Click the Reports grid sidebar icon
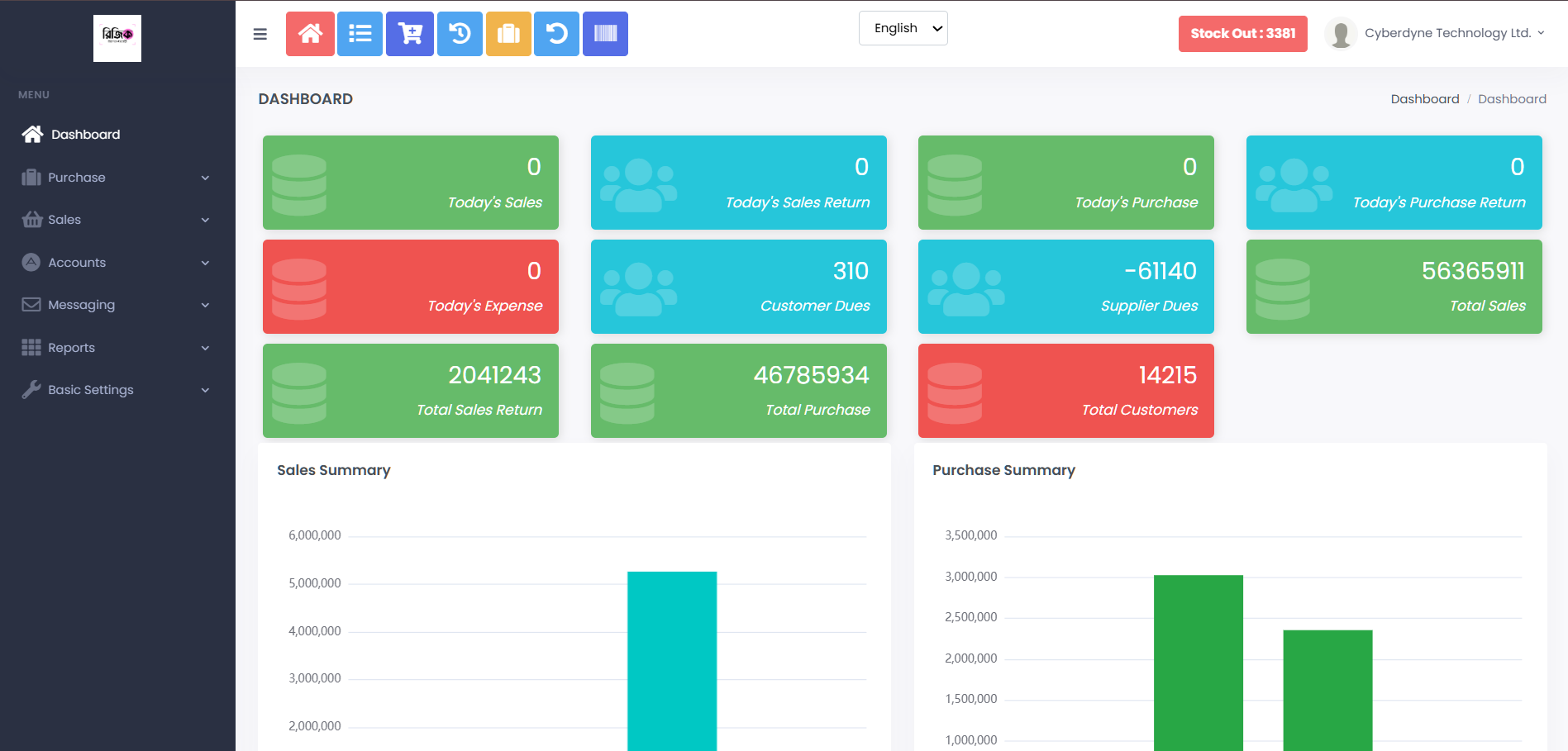The image size is (1568, 751). pos(31,347)
